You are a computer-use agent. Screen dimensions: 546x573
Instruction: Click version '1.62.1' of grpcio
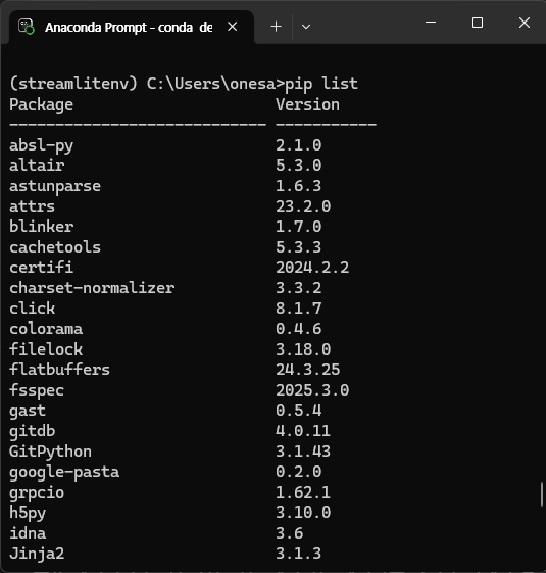click(303, 492)
